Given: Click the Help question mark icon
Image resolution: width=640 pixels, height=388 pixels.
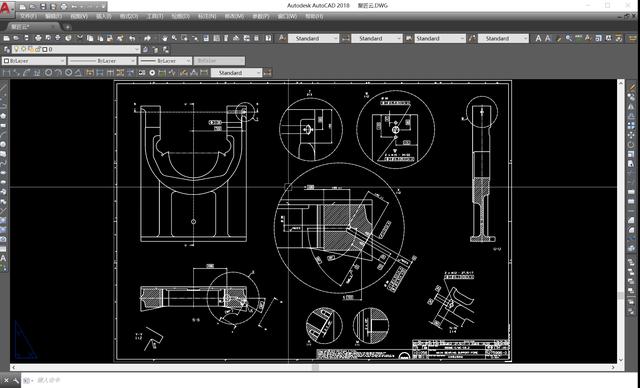Looking at the screenshot, I should coord(268,38).
